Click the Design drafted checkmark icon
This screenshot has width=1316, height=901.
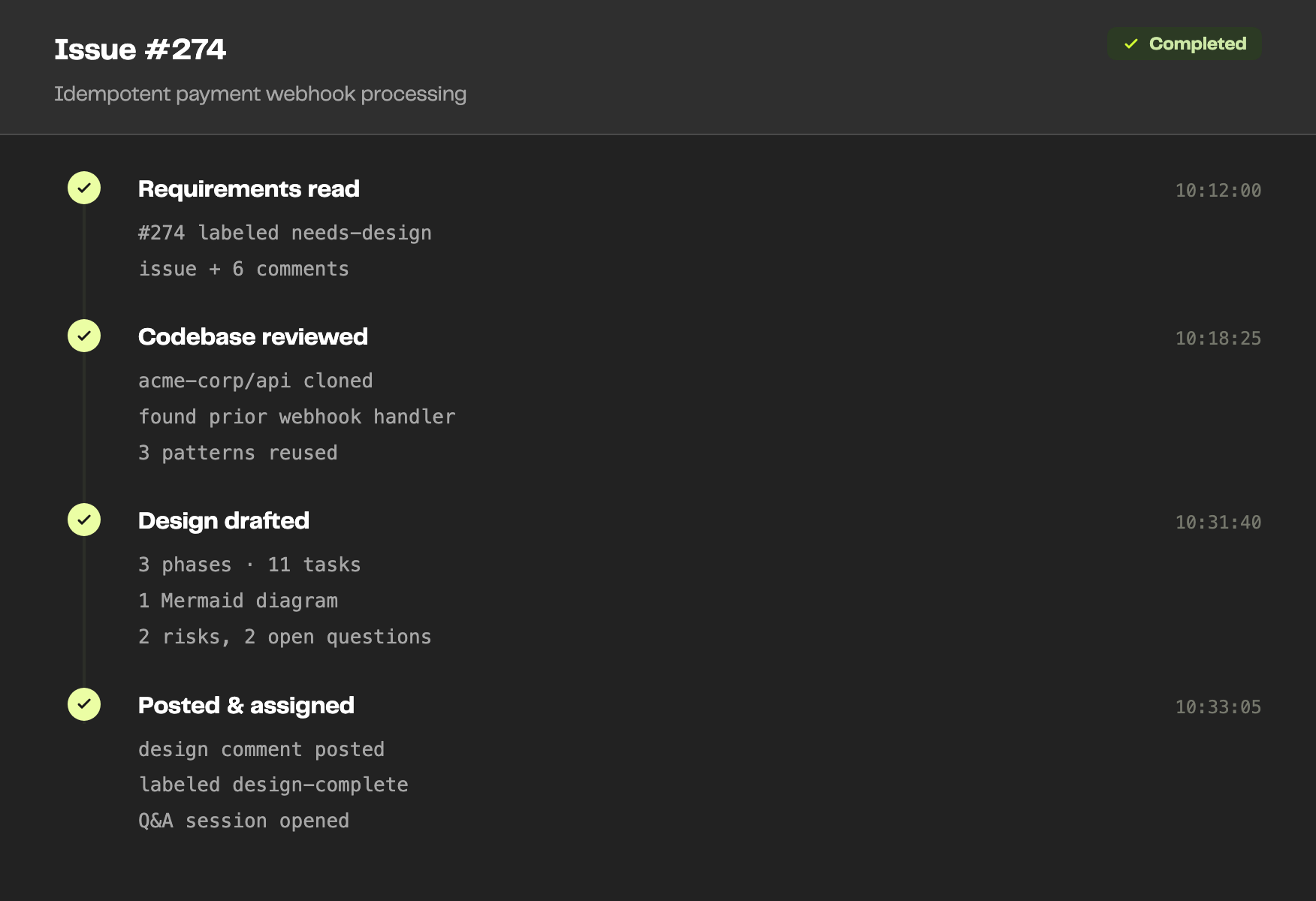84,520
